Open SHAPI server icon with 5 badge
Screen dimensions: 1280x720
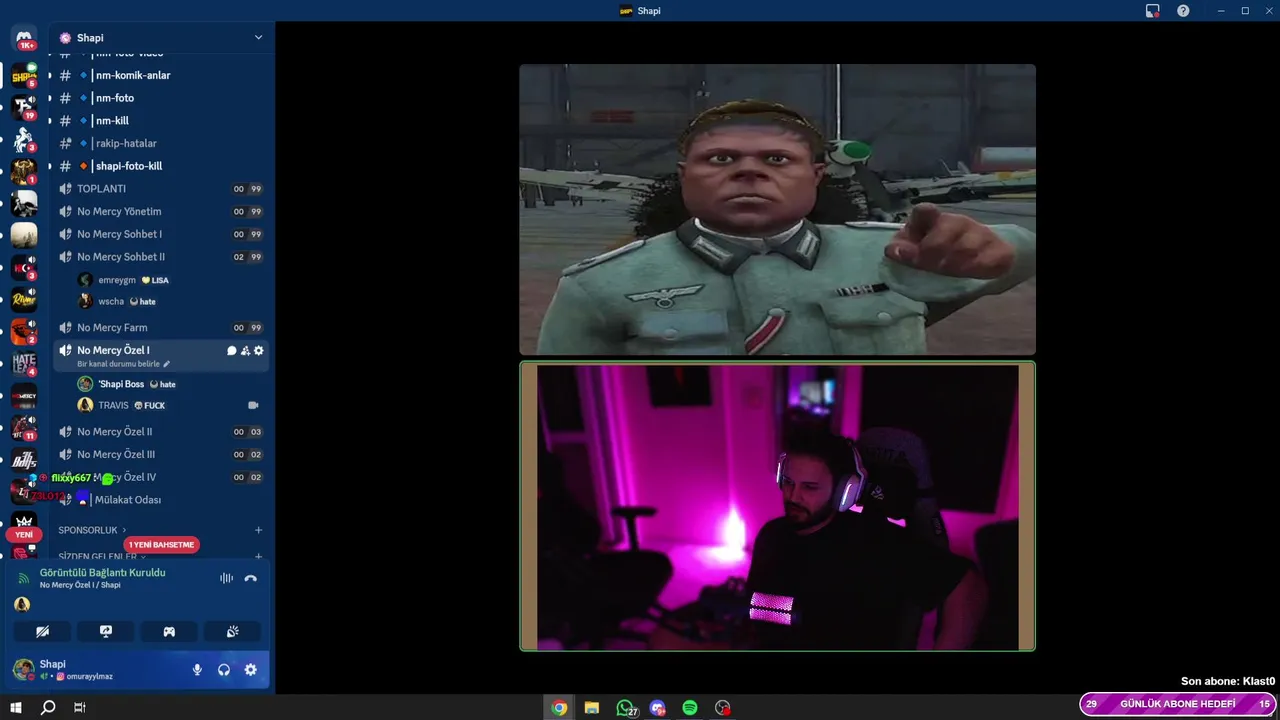[24, 76]
